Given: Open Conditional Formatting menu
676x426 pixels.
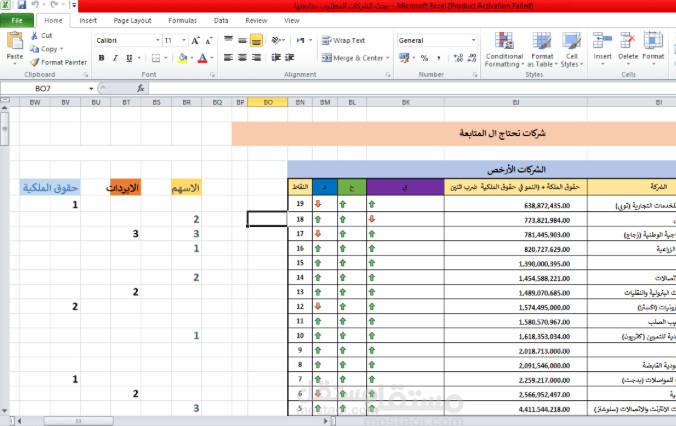Looking at the screenshot, I should [504, 50].
